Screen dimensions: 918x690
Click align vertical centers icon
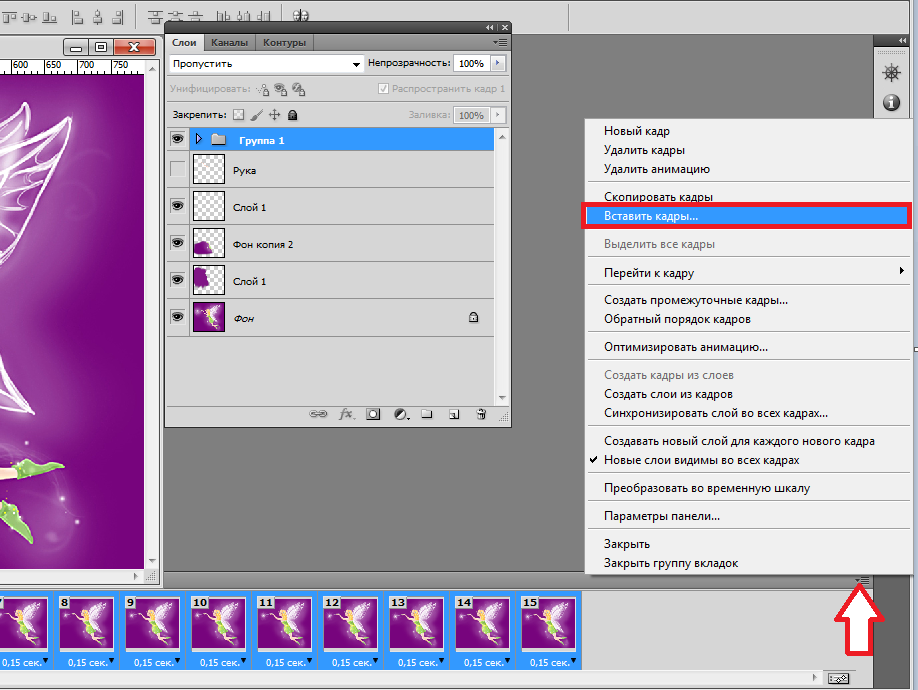[29, 17]
